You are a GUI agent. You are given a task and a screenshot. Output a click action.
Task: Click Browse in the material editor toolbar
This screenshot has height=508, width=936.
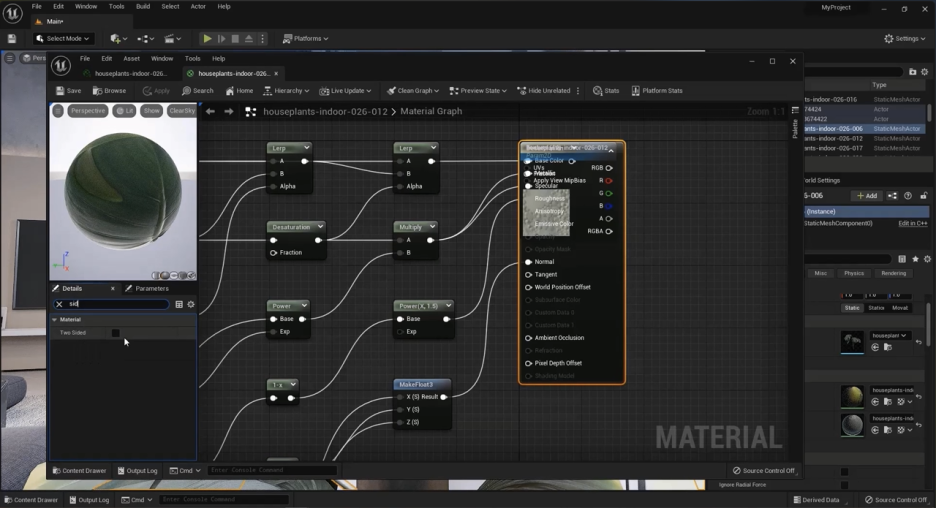click(109, 91)
